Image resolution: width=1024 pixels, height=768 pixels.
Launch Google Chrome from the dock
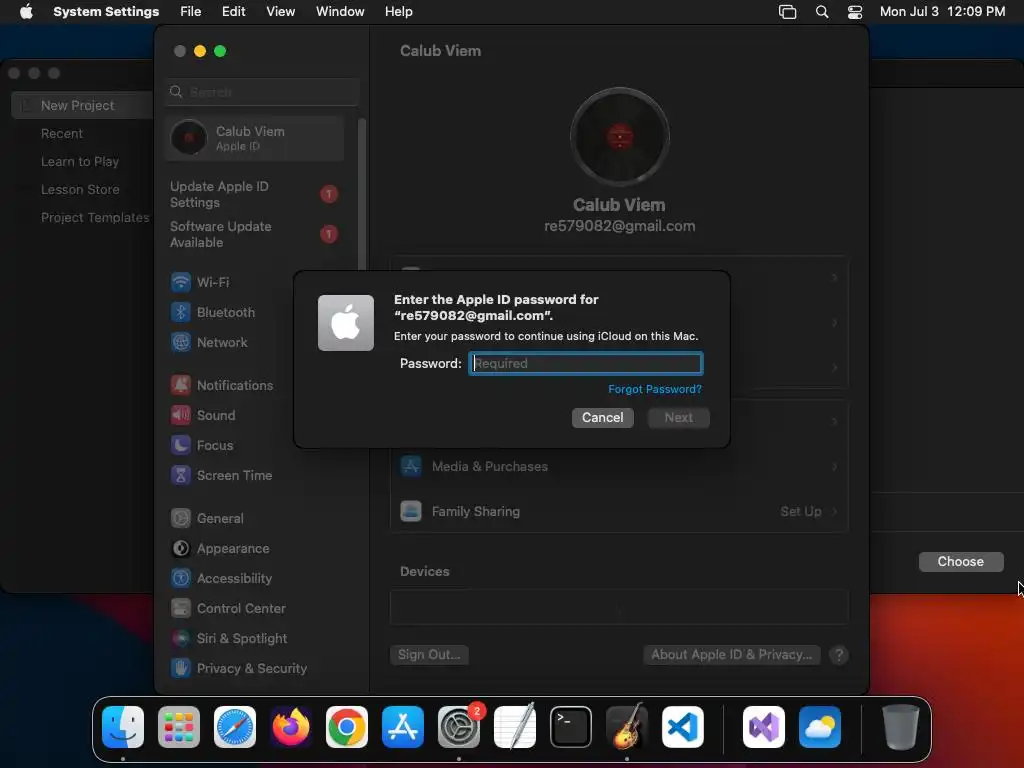tap(347, 727)
